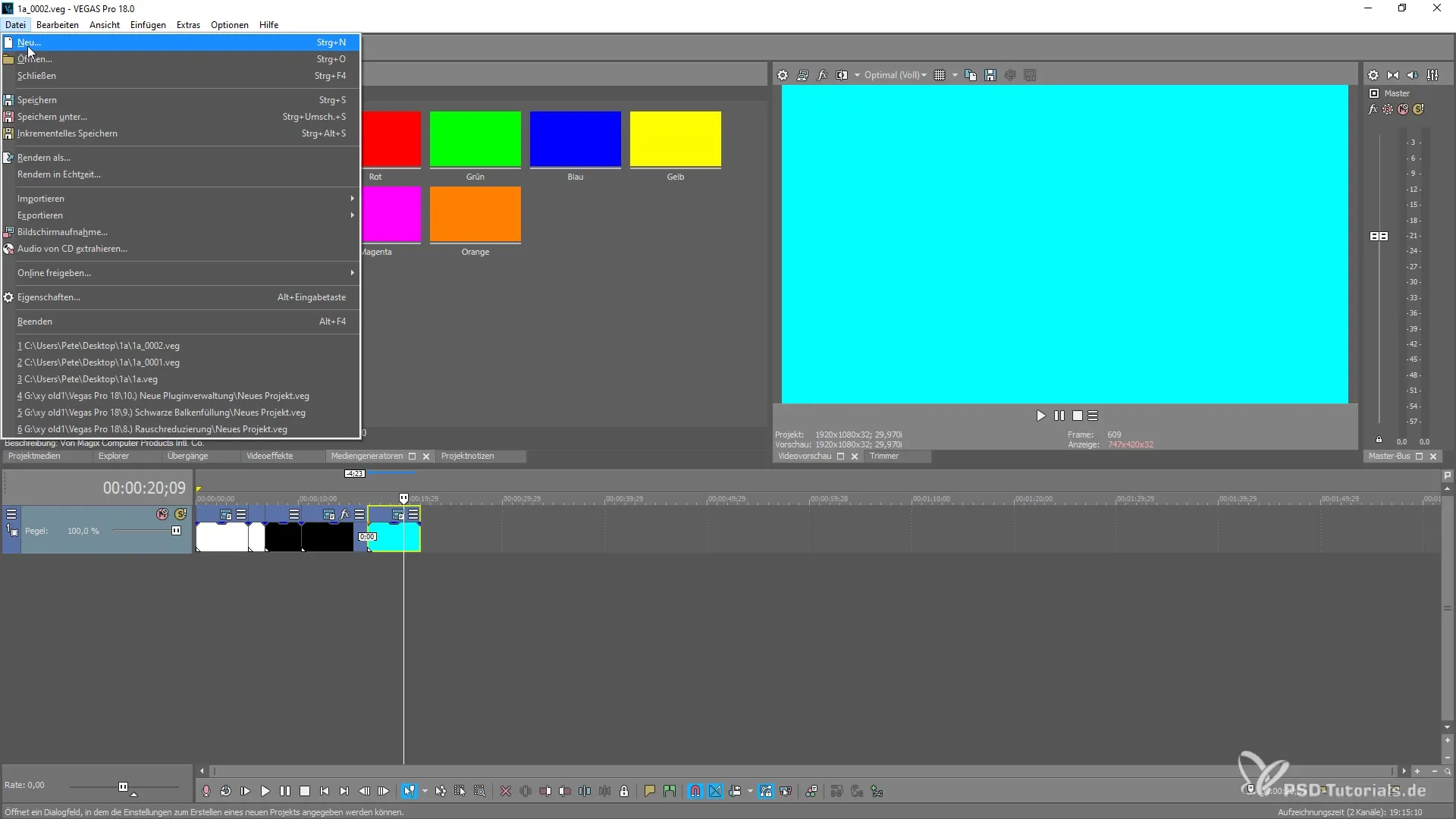Switch to Projektnotizen tab
This screenshot has width=1456, height=819.
pos(467,456)
